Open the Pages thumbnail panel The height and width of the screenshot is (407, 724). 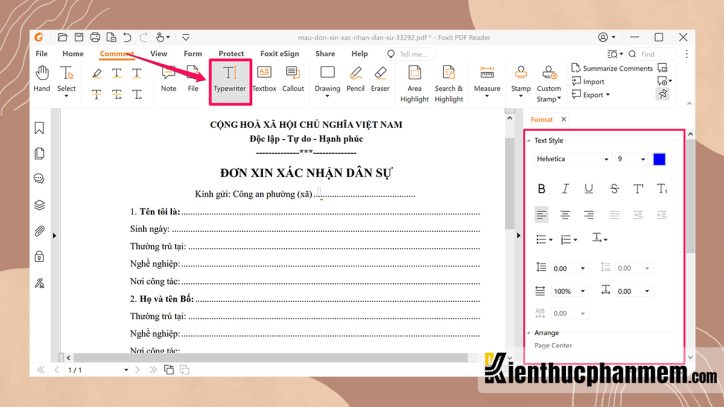[x=39, y=153]
